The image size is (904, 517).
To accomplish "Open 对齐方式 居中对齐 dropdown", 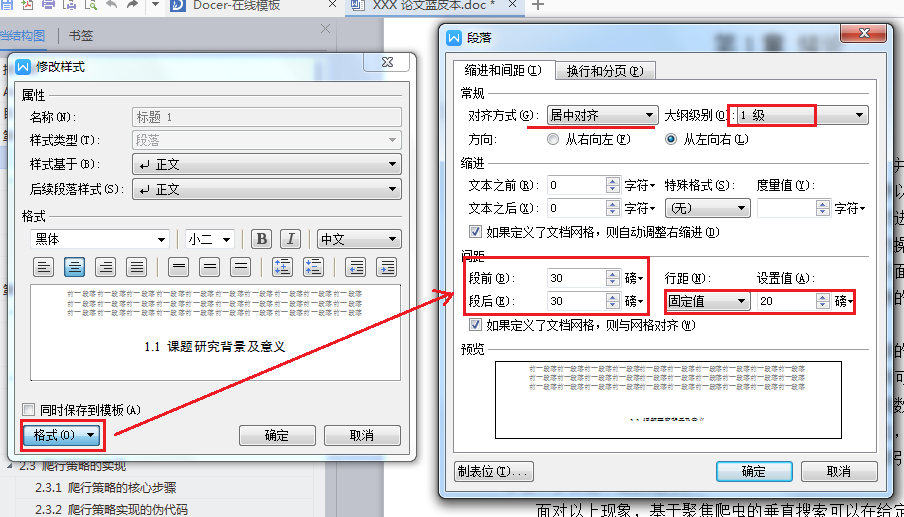I will tap(602, 115).
